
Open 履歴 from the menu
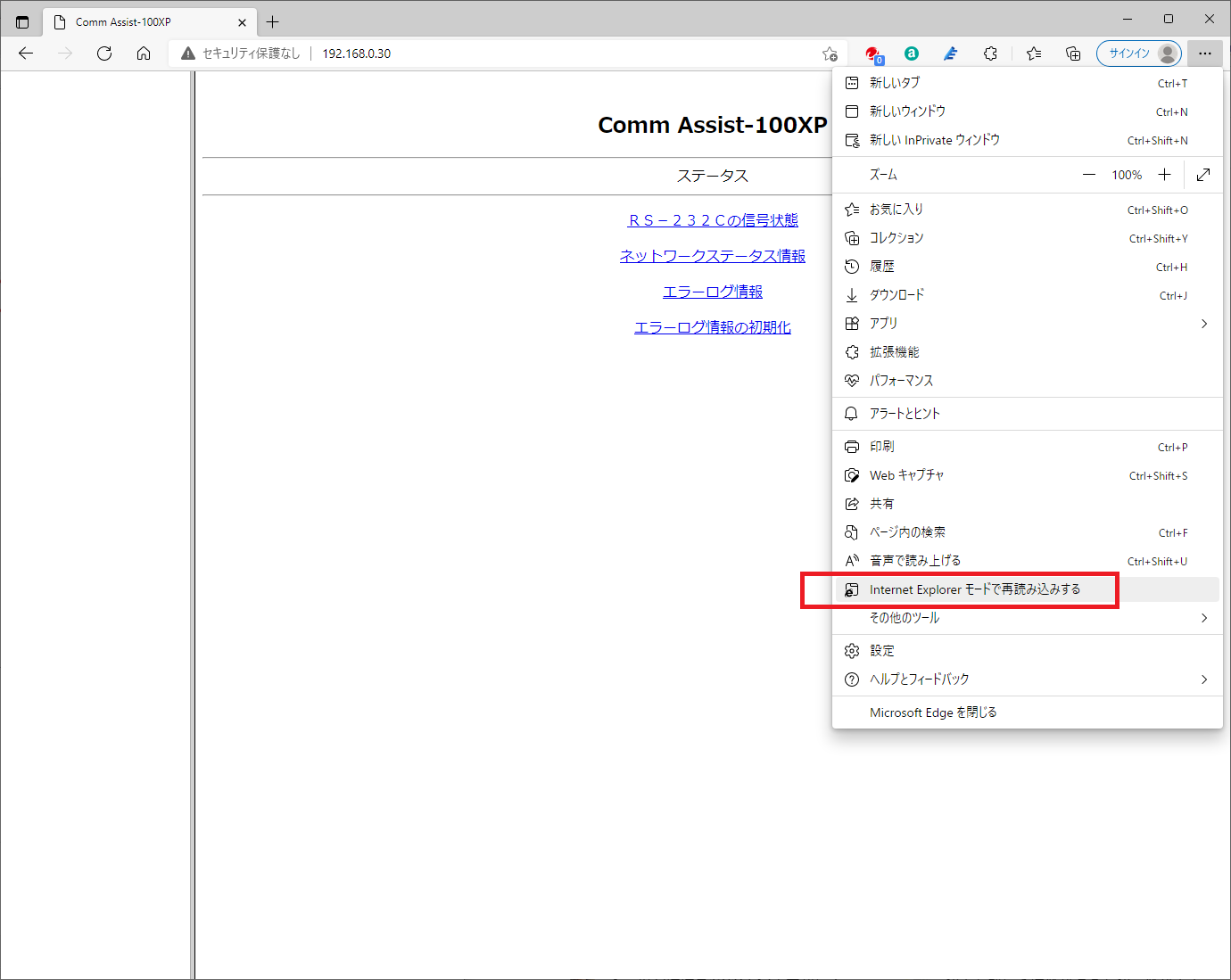click(x=1027, y=267)
